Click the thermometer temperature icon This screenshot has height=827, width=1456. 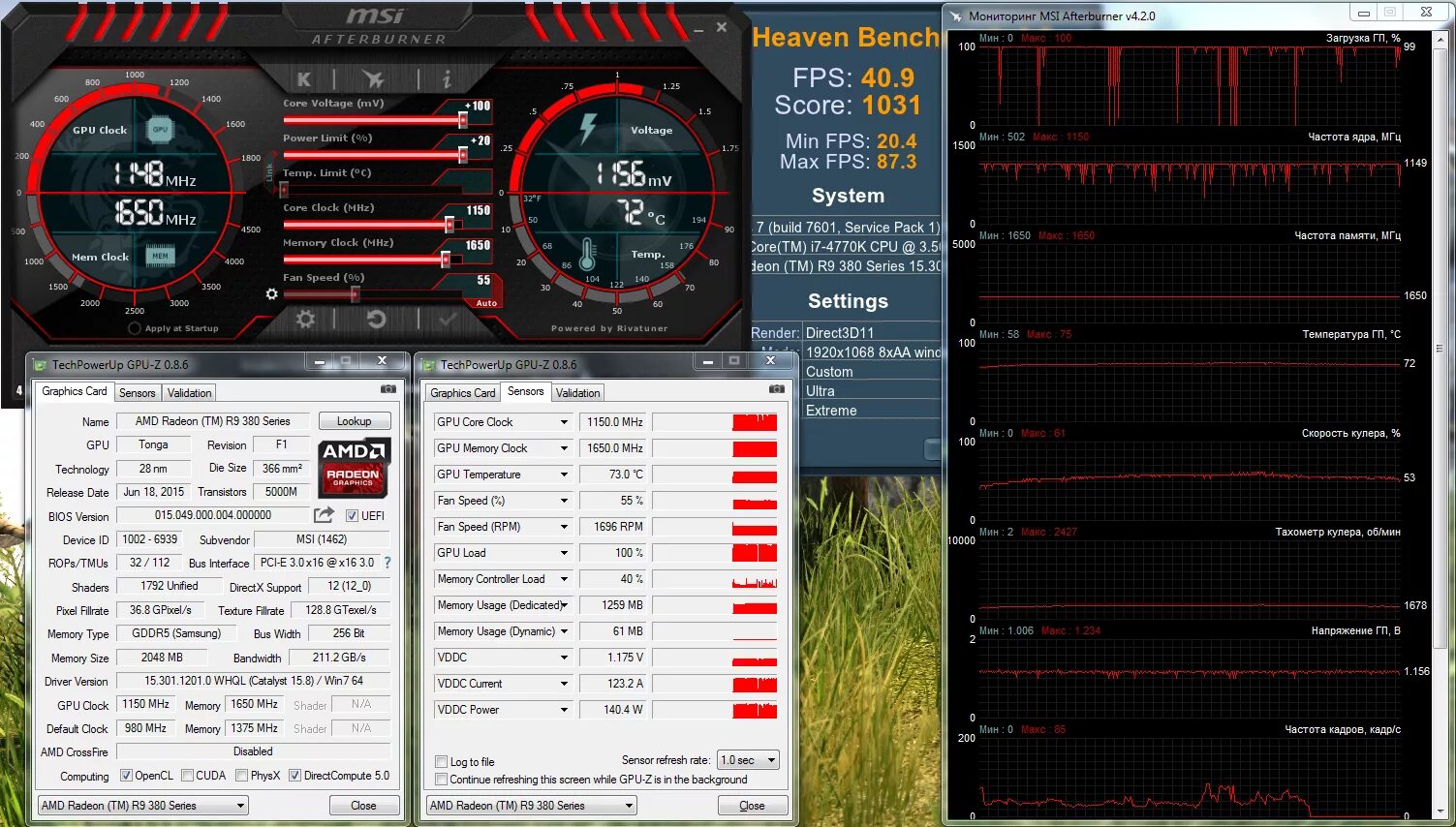click(587, 255)
